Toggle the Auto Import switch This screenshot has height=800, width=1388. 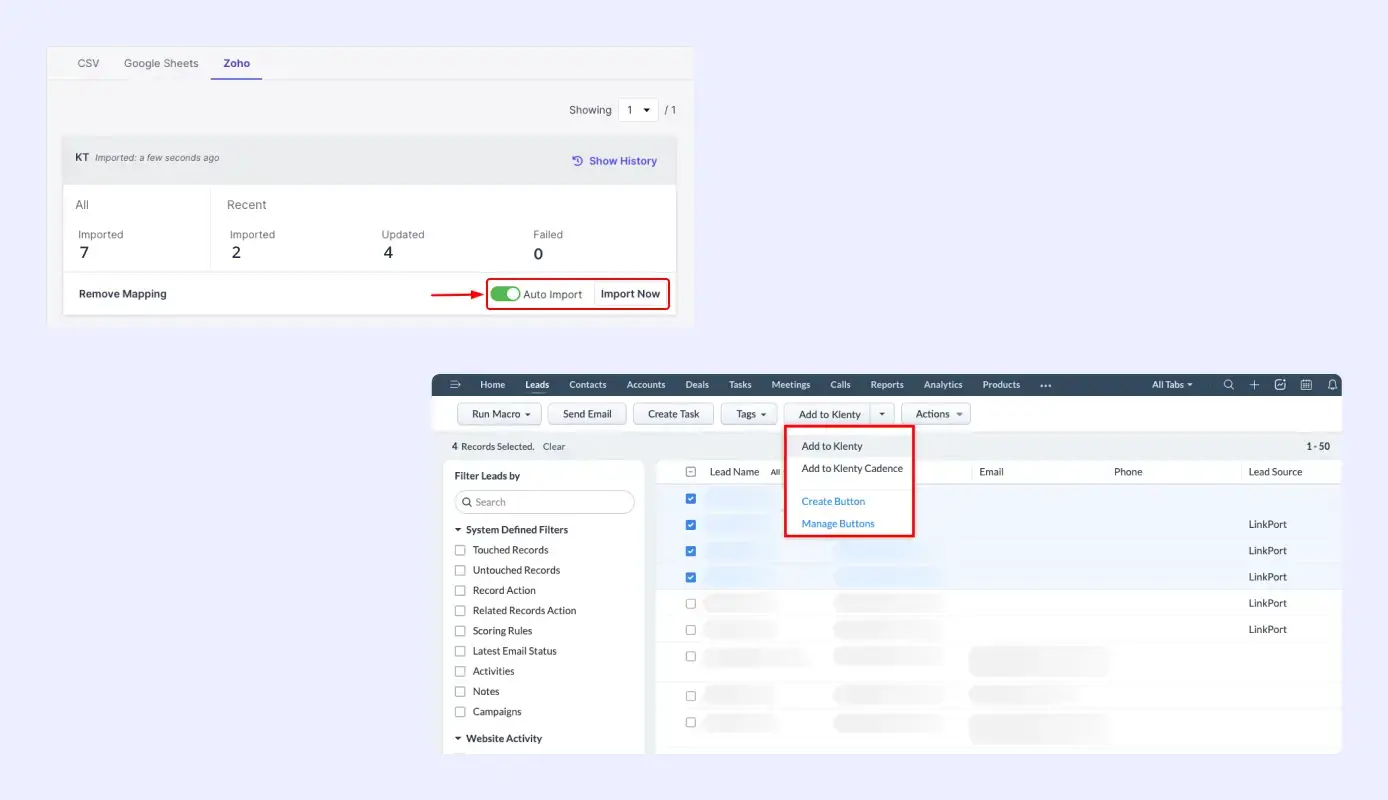pyautogui.click(x=505, y=294)
